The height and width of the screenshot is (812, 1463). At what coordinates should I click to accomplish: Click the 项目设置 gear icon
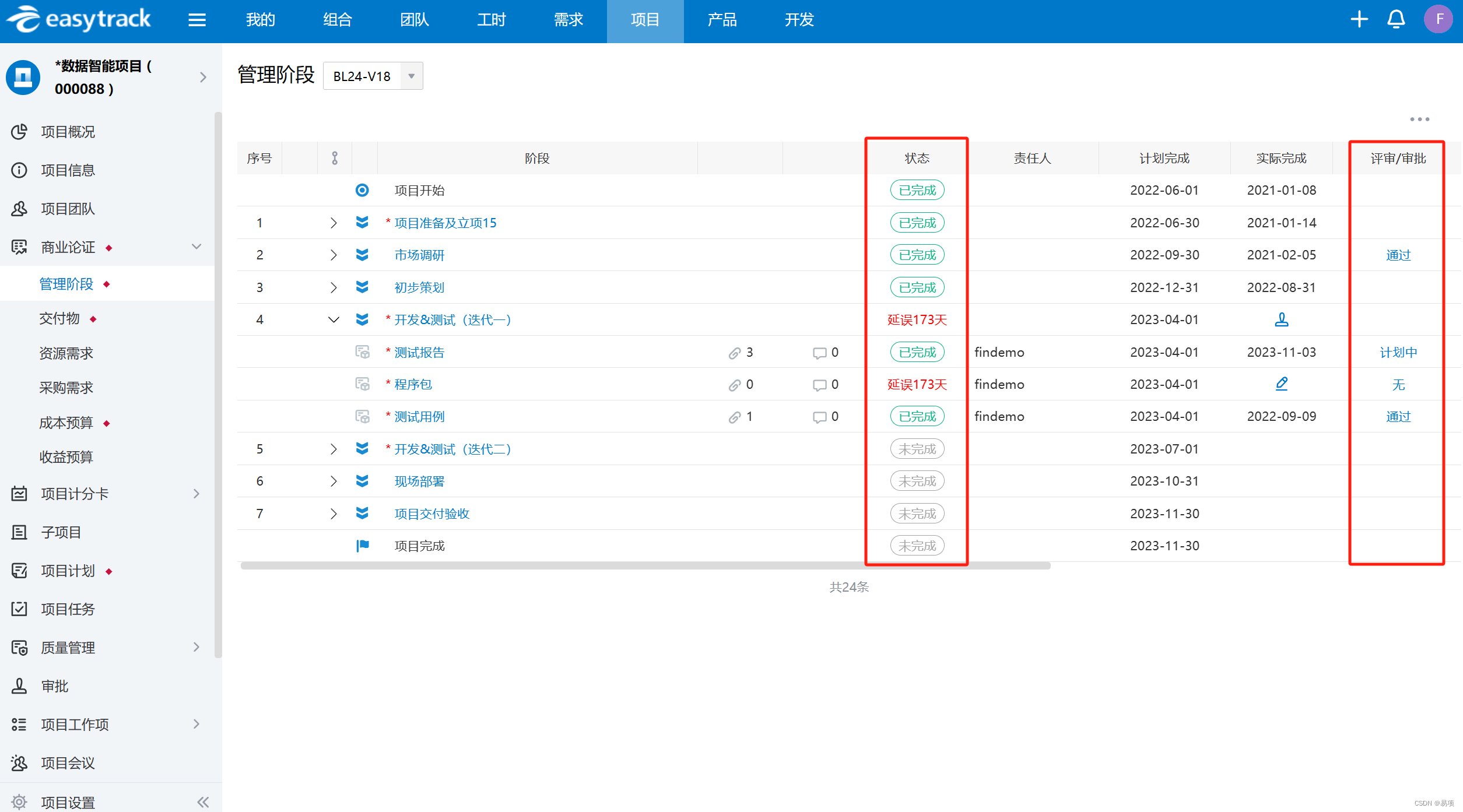point(19,802)
